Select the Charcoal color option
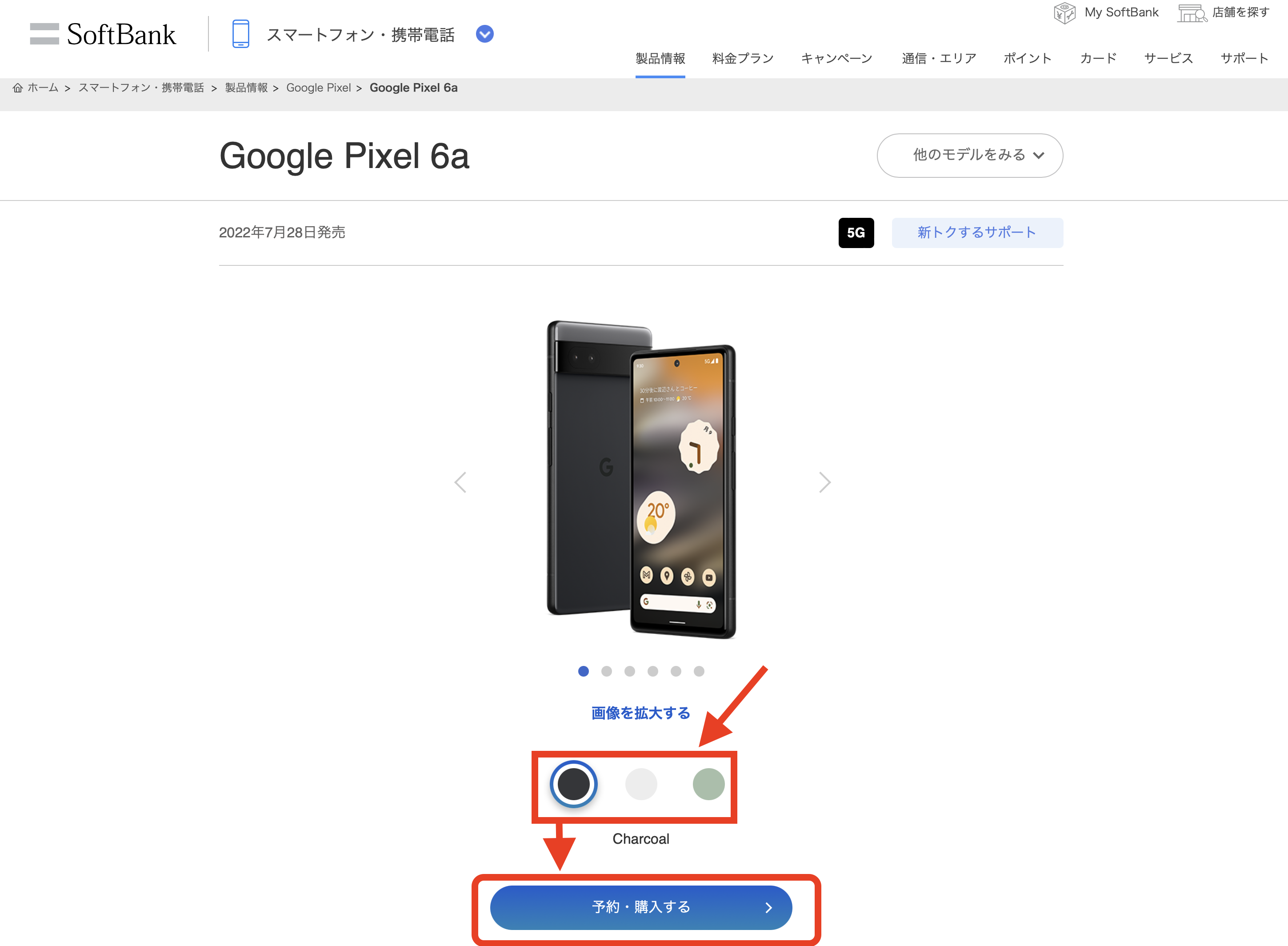This screenshot has height=946, width=1288. pyautogui.click(x=574, y=784)
